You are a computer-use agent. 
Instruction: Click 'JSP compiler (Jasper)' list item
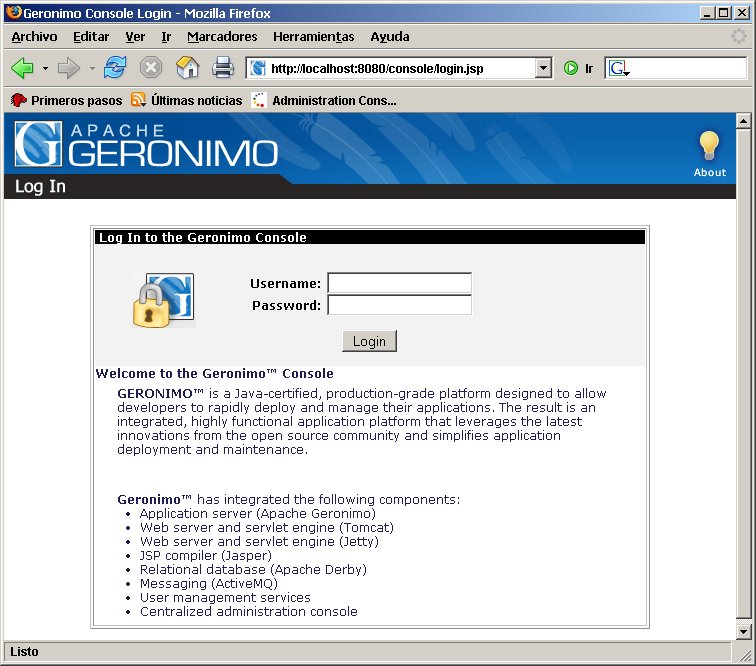point(206,556)
